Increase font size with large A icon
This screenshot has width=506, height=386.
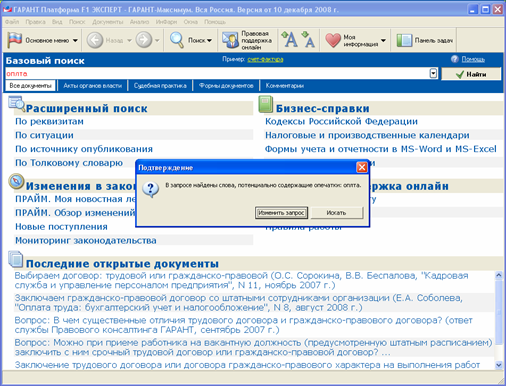pyautogui.click(x=290, y=39)
